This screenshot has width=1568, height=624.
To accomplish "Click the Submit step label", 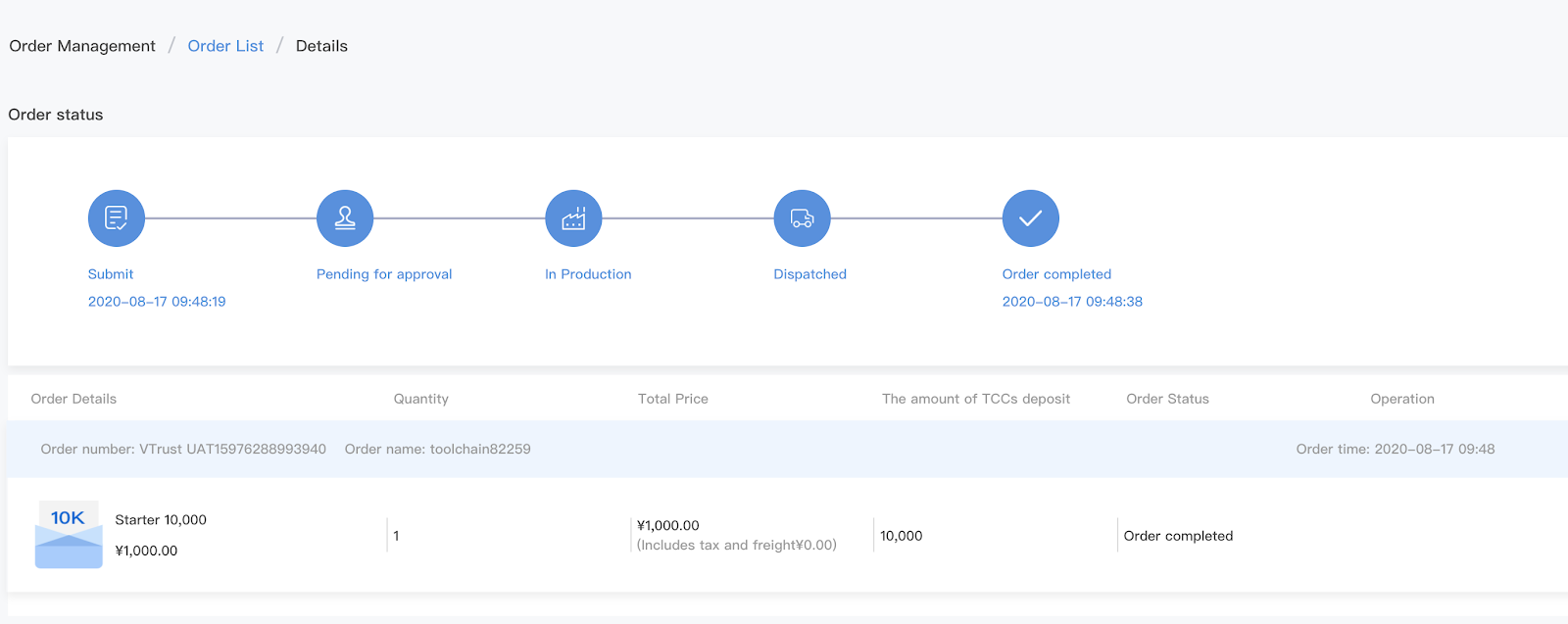I will coord(111,274).
